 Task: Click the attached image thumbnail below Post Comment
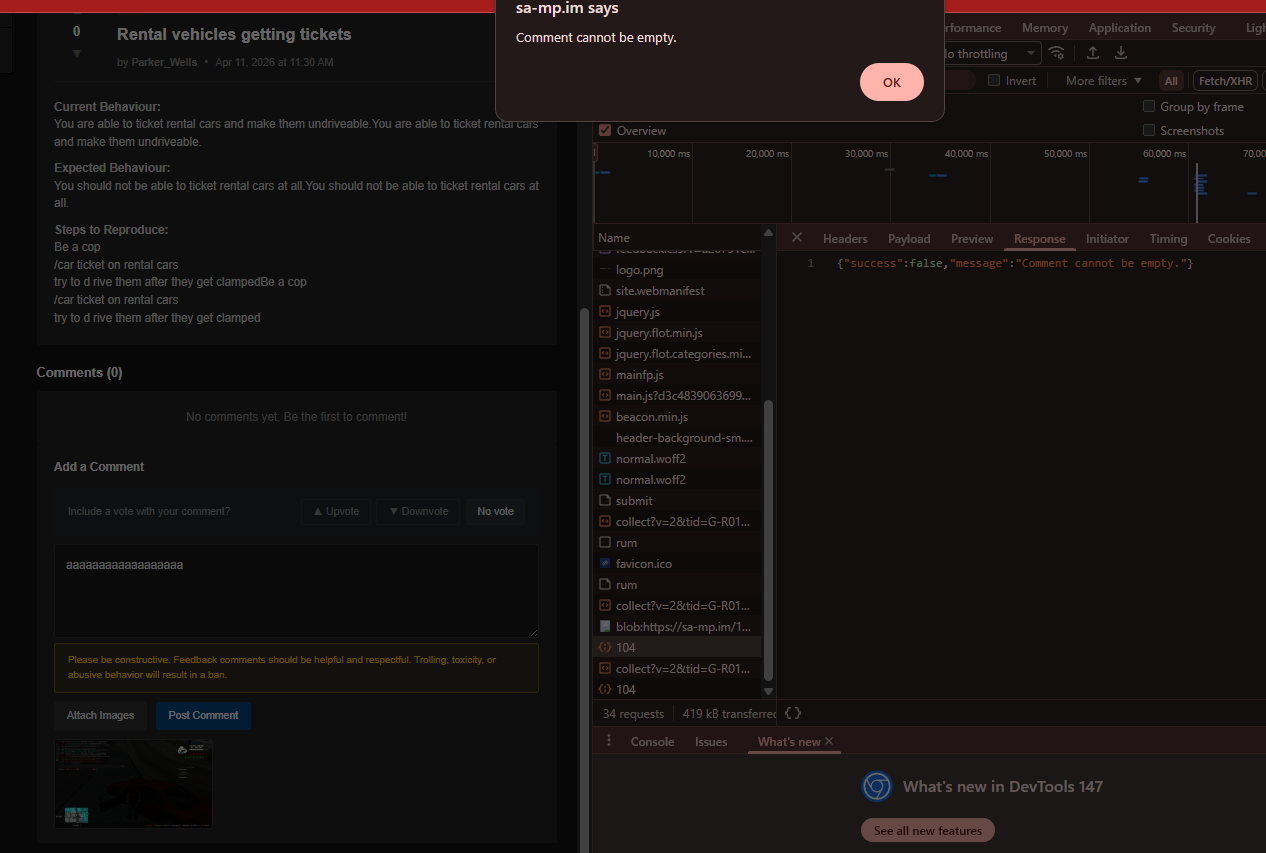133,783
